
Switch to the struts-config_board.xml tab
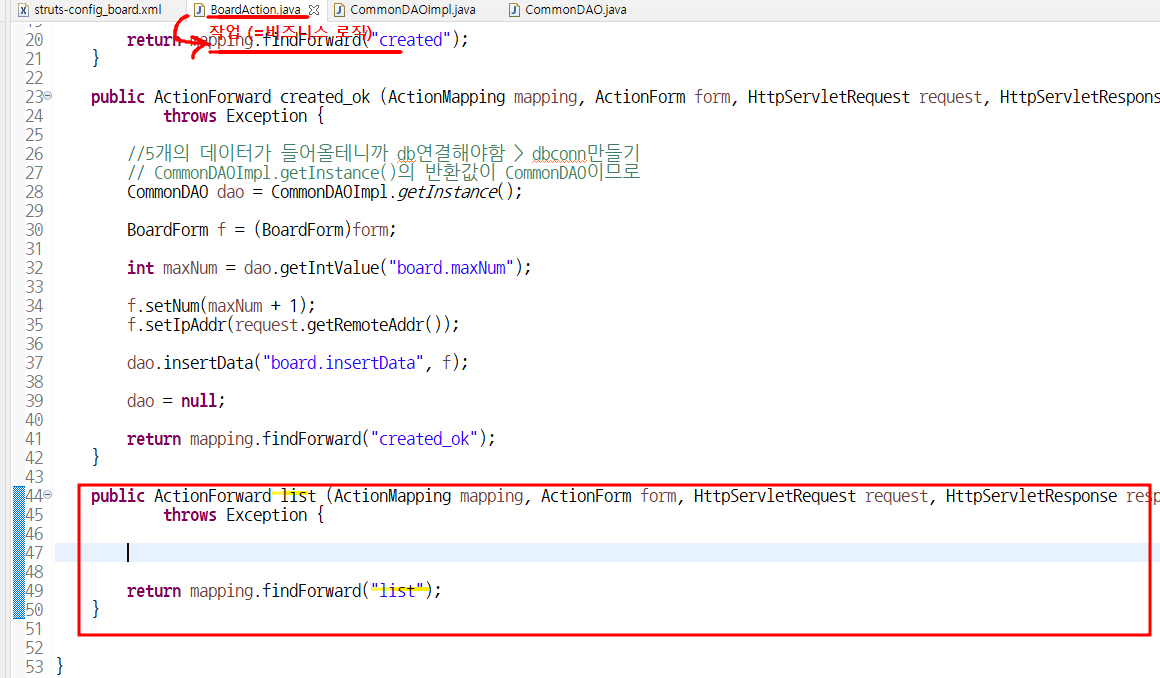(98, 10)
